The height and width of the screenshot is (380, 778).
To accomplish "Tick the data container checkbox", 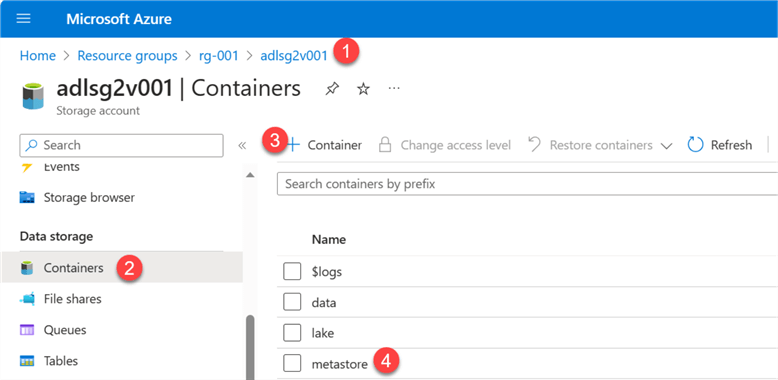I will click(292, 302).
